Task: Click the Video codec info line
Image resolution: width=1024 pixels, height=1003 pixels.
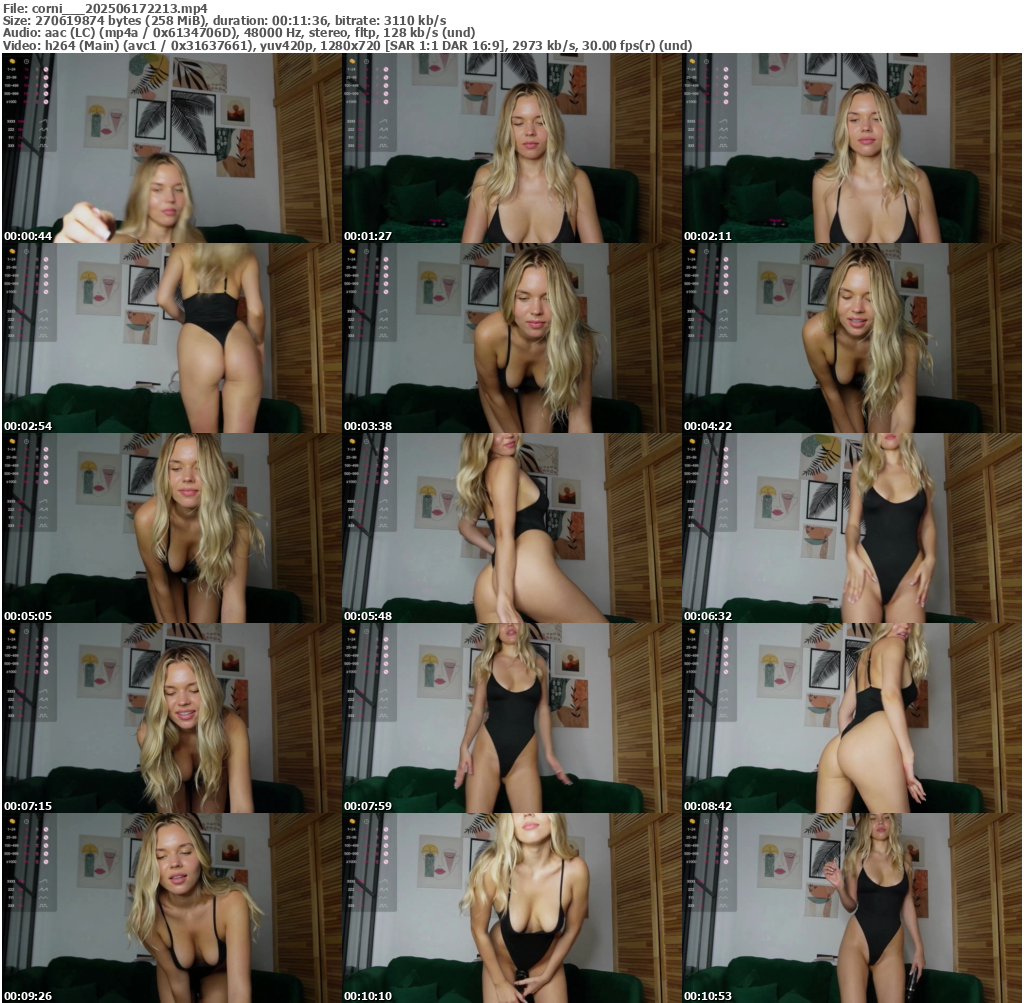Action: tap(347, 46)
